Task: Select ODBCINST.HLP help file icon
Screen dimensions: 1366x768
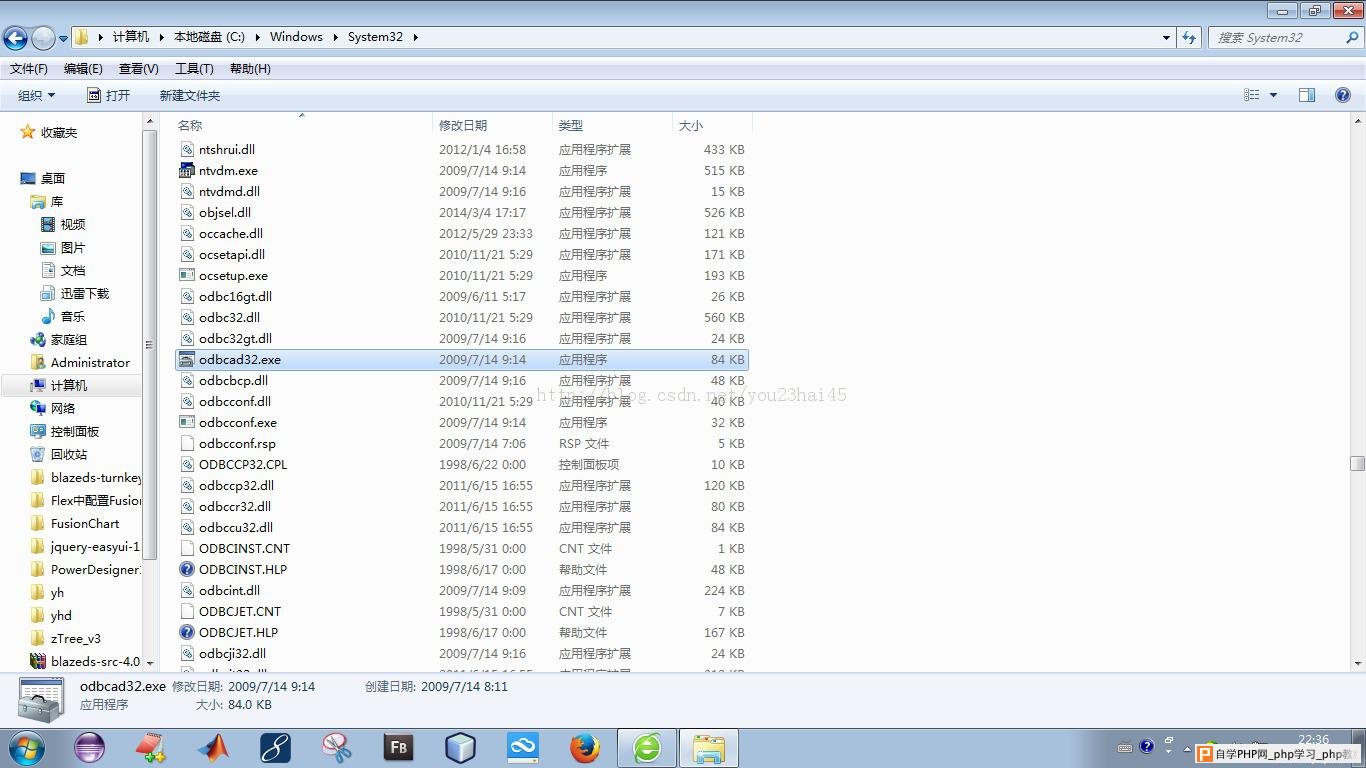Action: [x=186, y=569]
